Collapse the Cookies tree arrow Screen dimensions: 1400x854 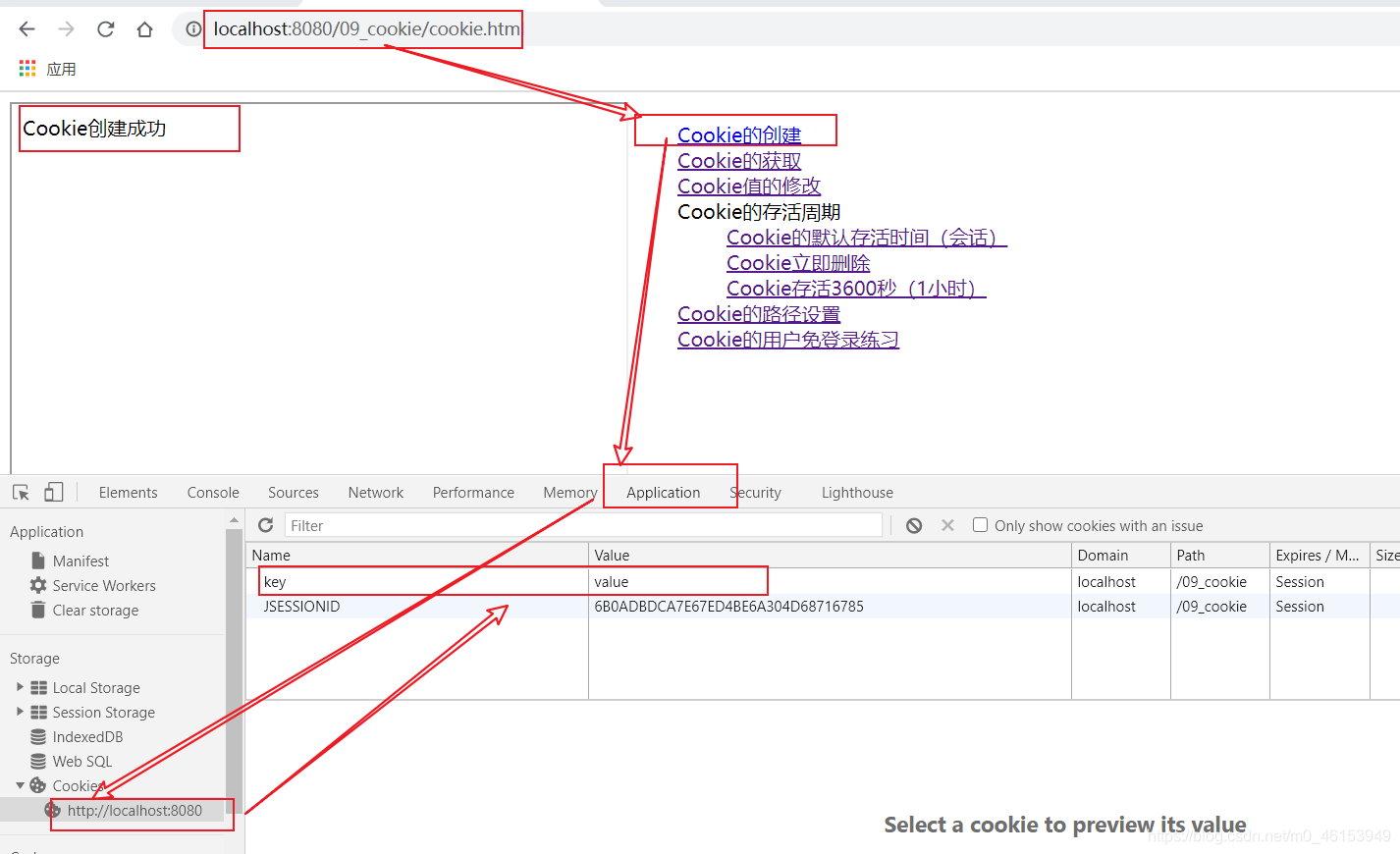pyautogui.click(x=20, y=785)
